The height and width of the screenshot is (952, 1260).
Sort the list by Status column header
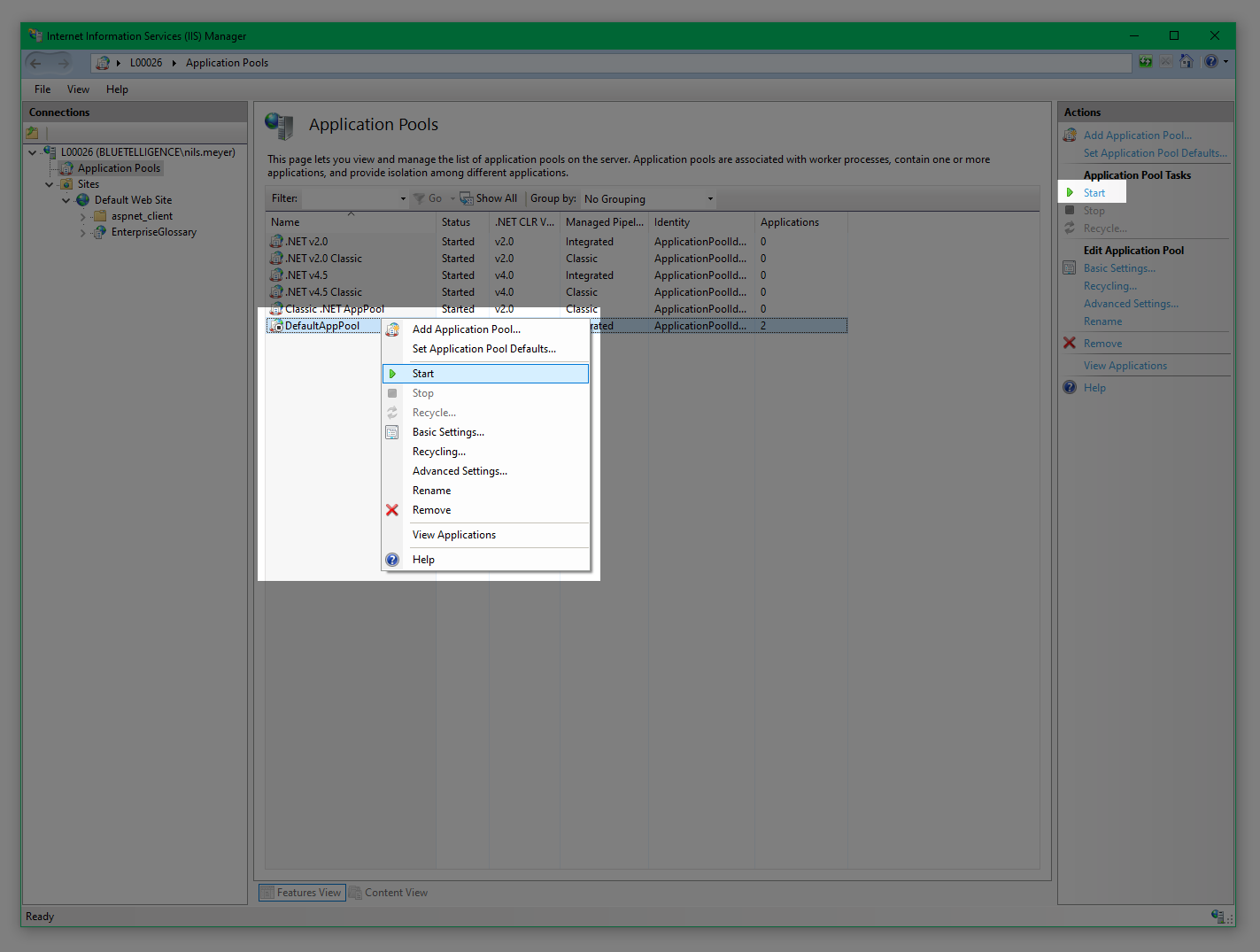[456, 222]
